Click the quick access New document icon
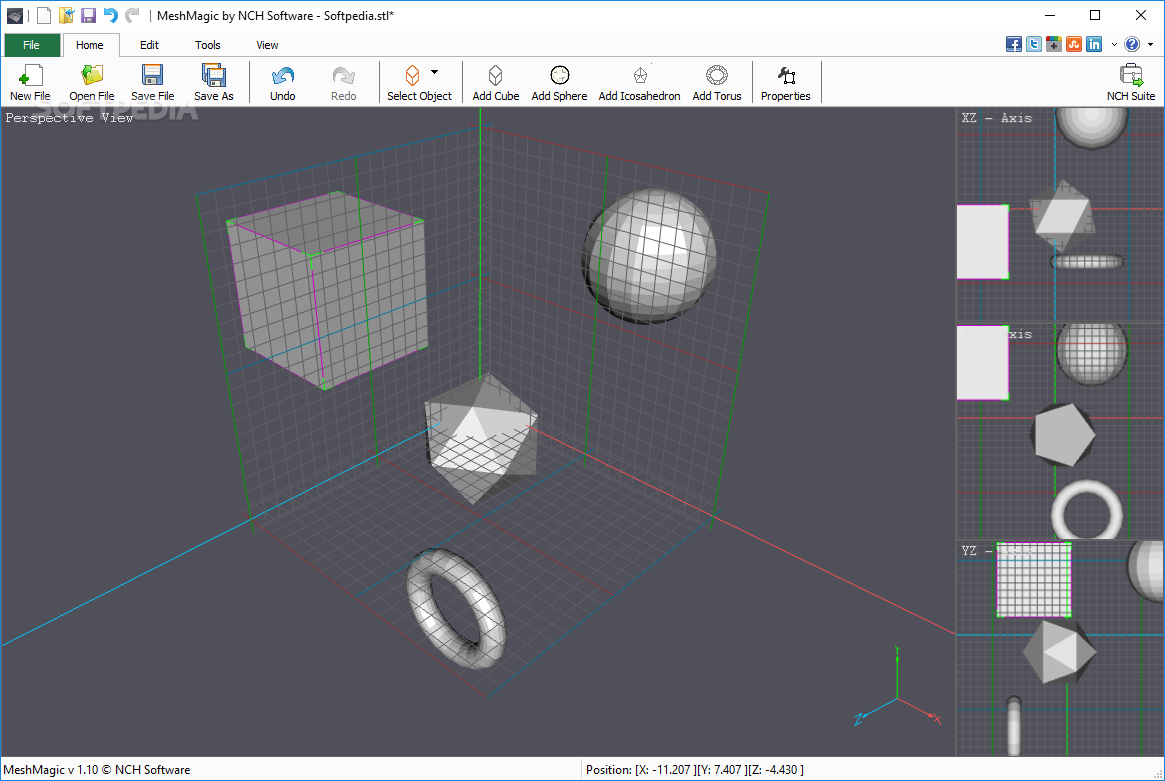 [45, 15]
